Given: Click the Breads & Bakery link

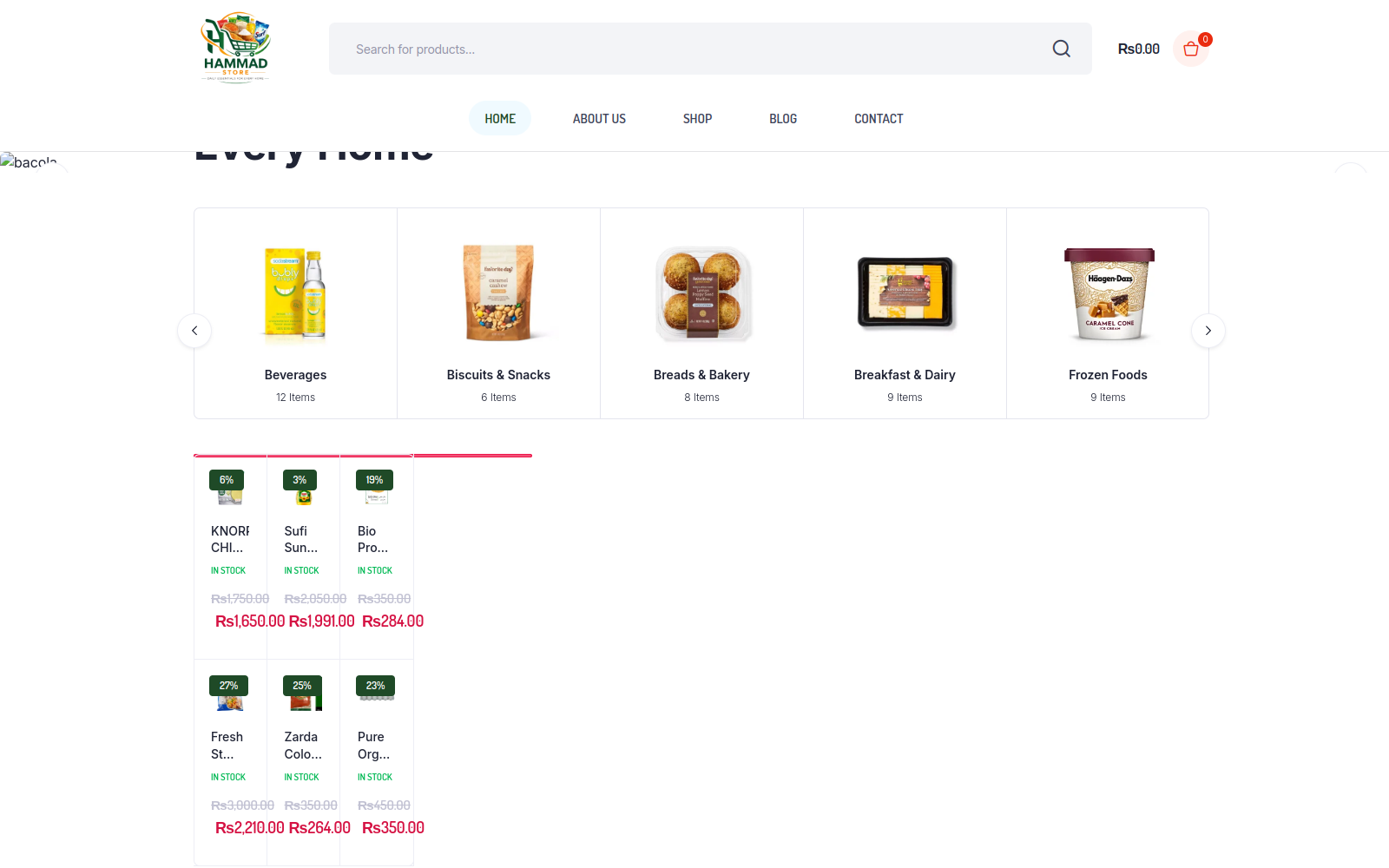Looking at the screenshot, I should pyautogui.click(x=701, y=375).
